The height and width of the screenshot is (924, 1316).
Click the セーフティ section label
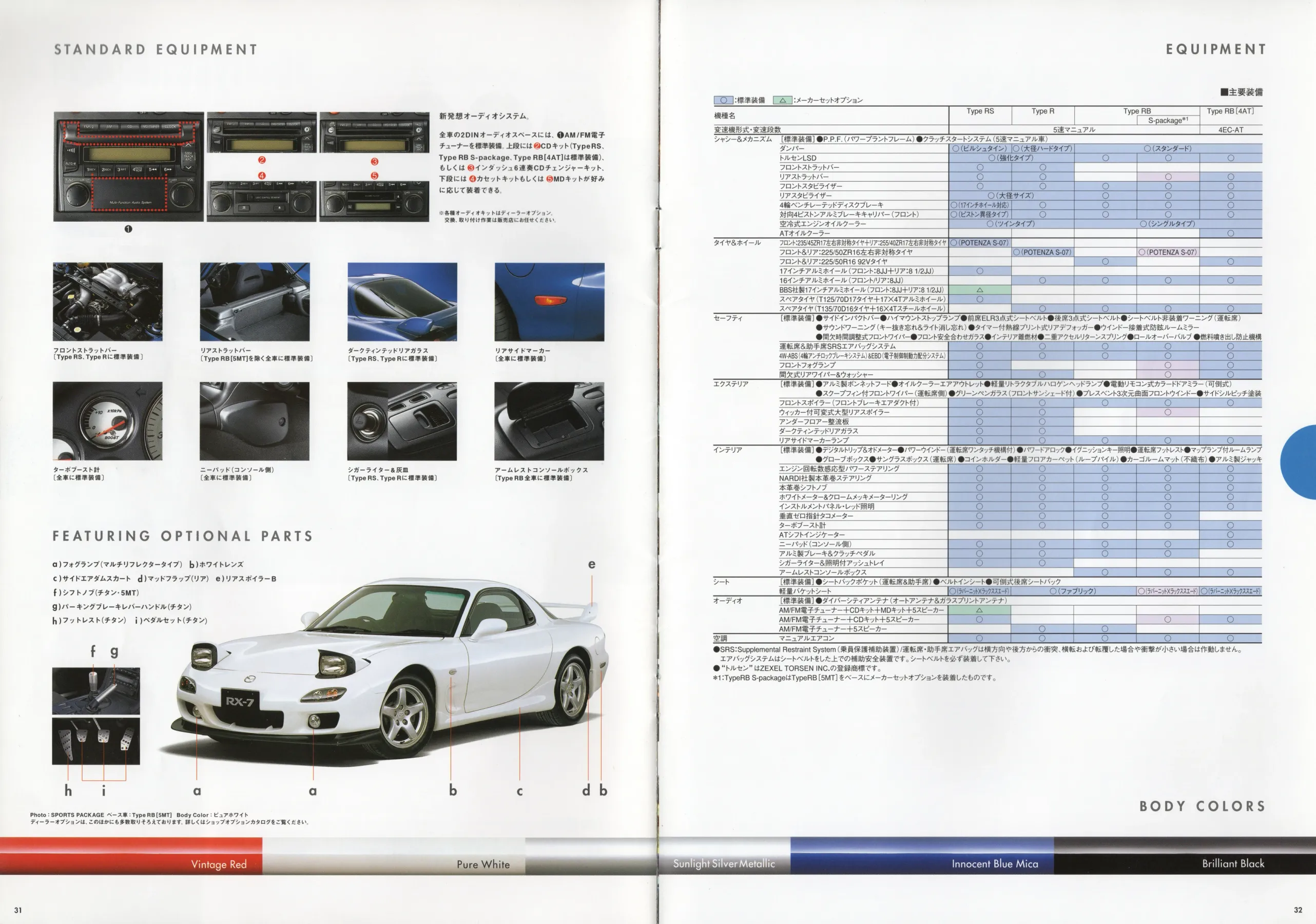coord(728,318)
